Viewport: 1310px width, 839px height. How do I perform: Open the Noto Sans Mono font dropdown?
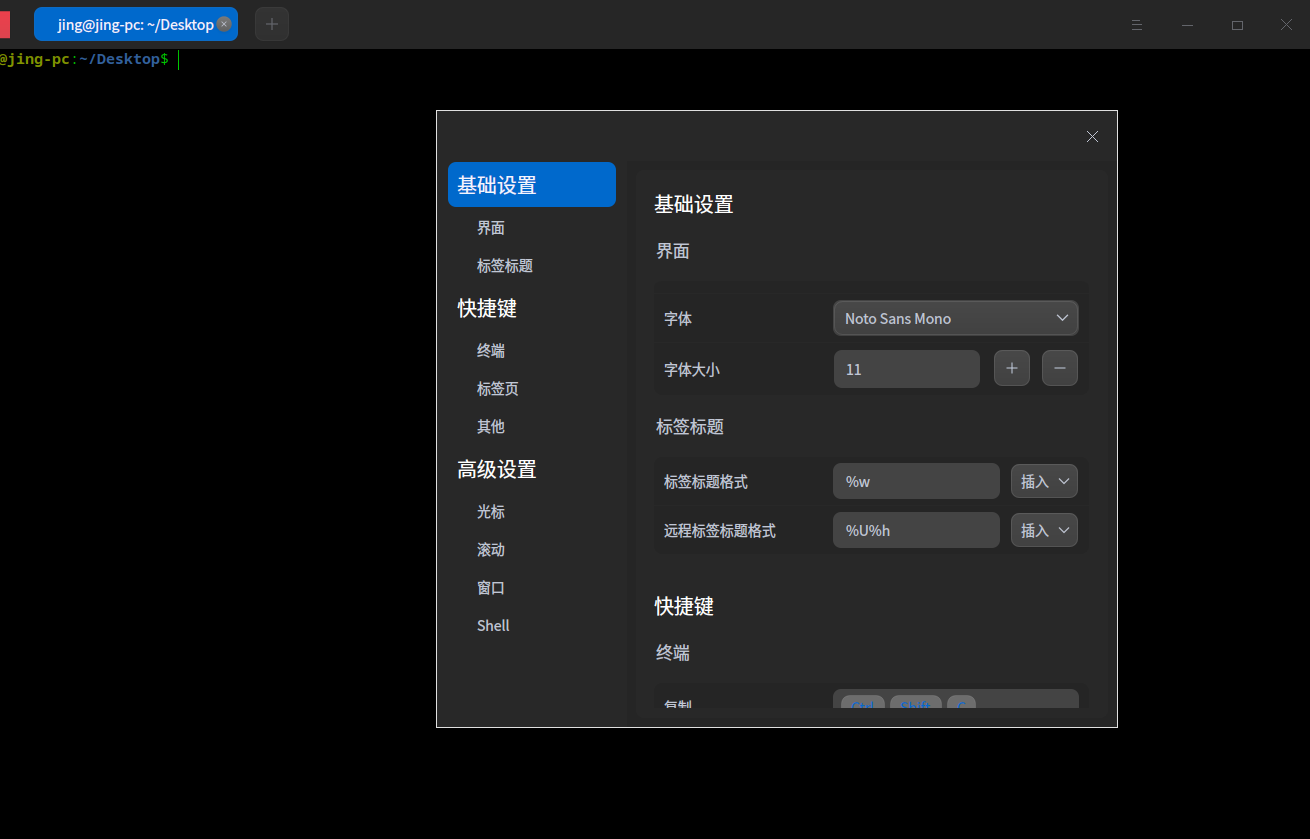[955, 318]
